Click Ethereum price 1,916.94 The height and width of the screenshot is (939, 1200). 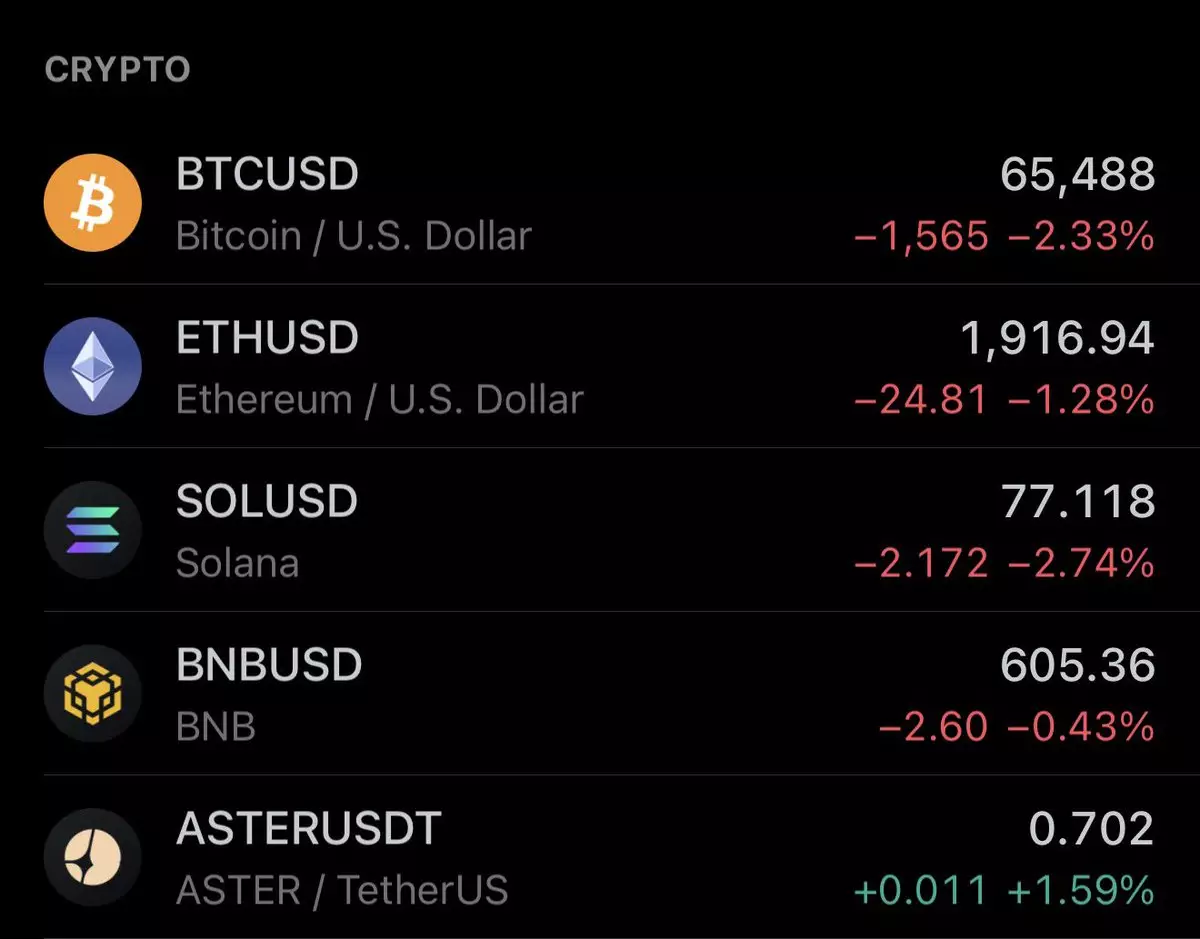[x=1057, y=339]
